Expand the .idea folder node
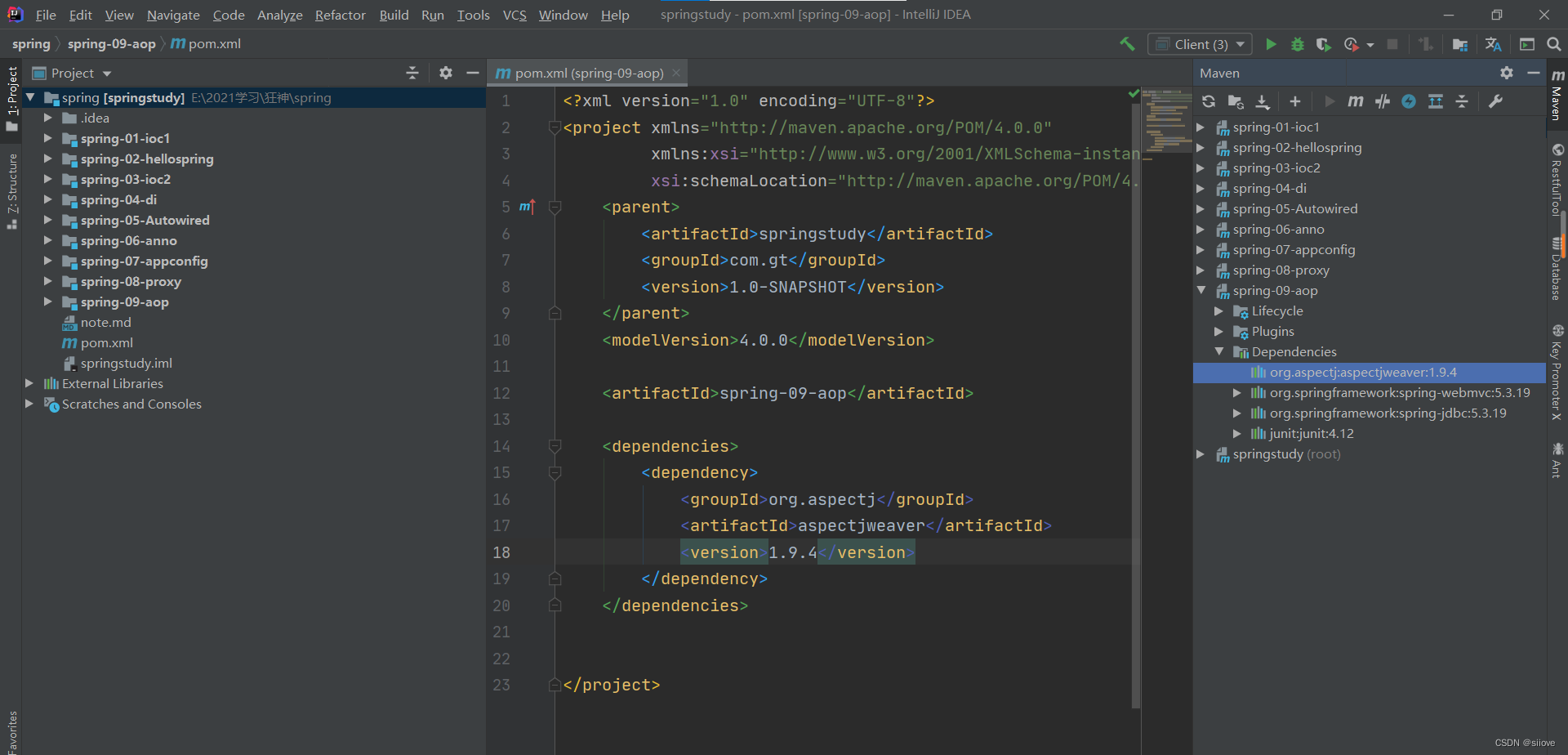 (x=47, y=118)
